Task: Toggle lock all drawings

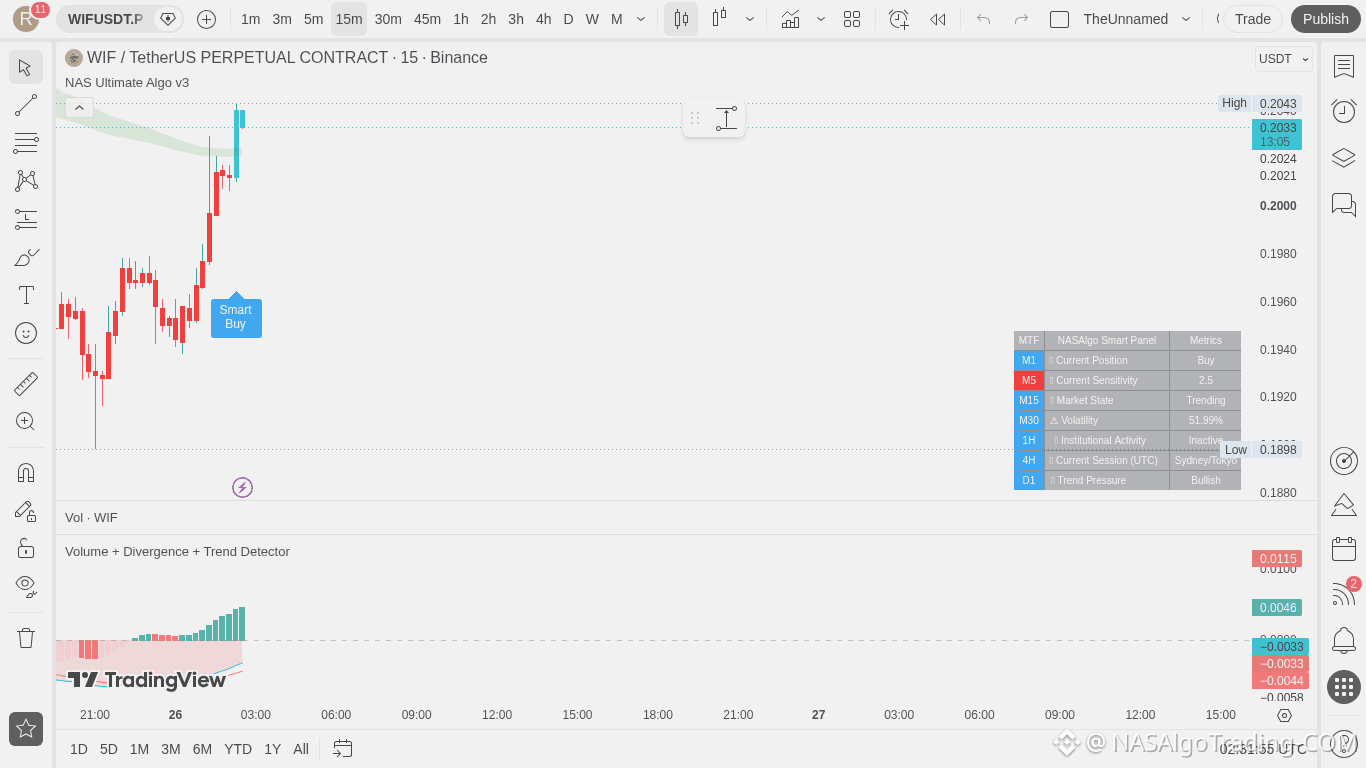Action: [x=26, y=548]
